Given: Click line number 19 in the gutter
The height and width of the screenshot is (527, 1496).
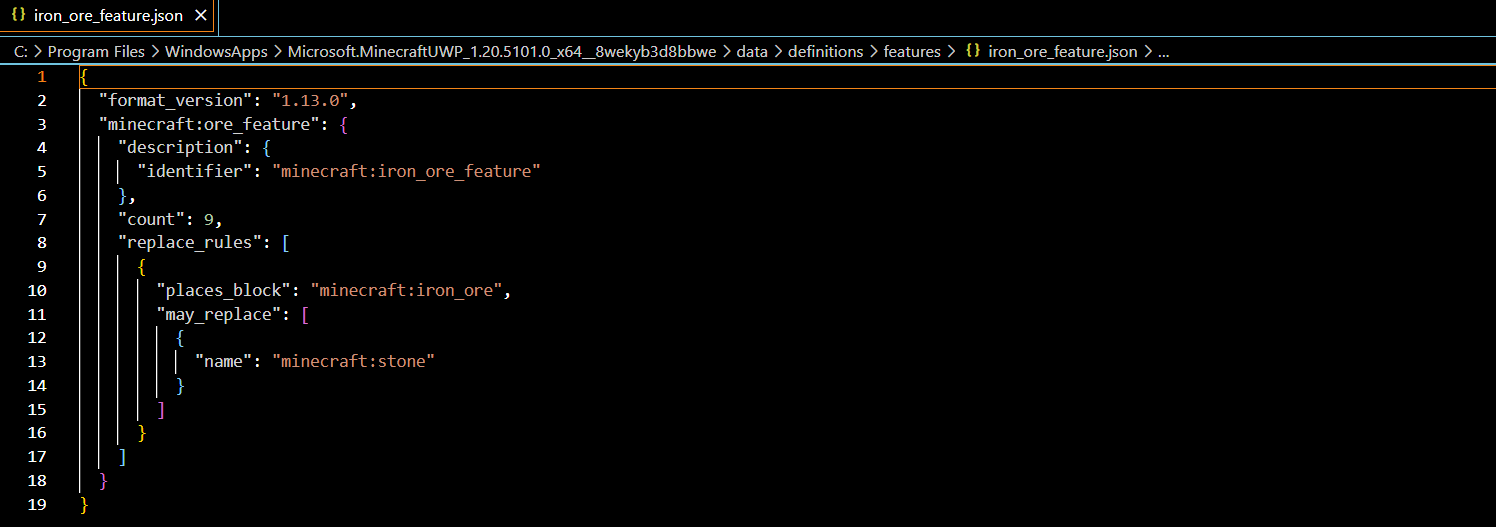Looking at the screenshot, I should (37, 504).
